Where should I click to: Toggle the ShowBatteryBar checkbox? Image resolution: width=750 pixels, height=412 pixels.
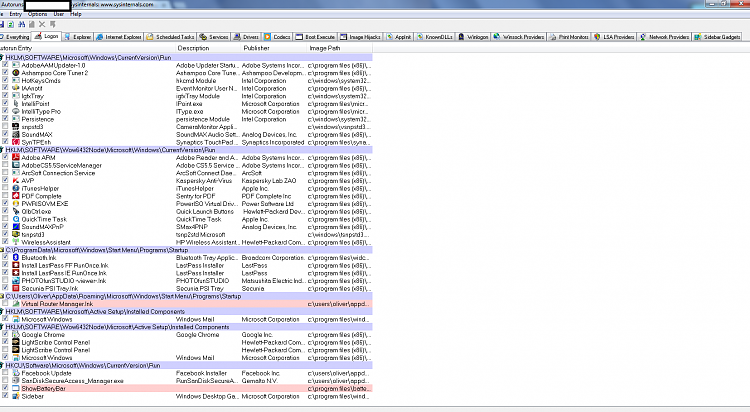pos(5,388)
